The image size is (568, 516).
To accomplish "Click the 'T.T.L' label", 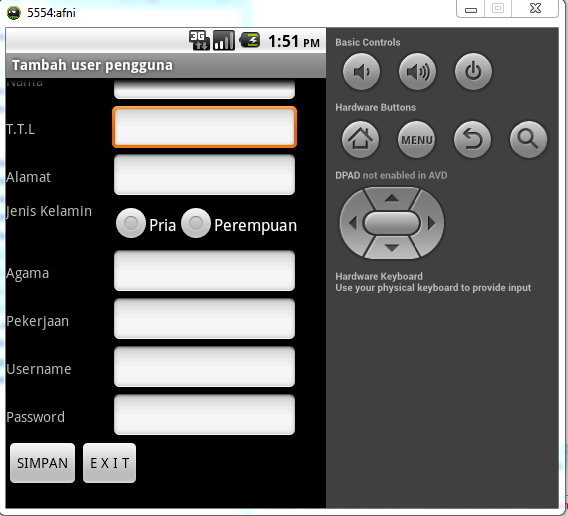I will tap(20, 129).
